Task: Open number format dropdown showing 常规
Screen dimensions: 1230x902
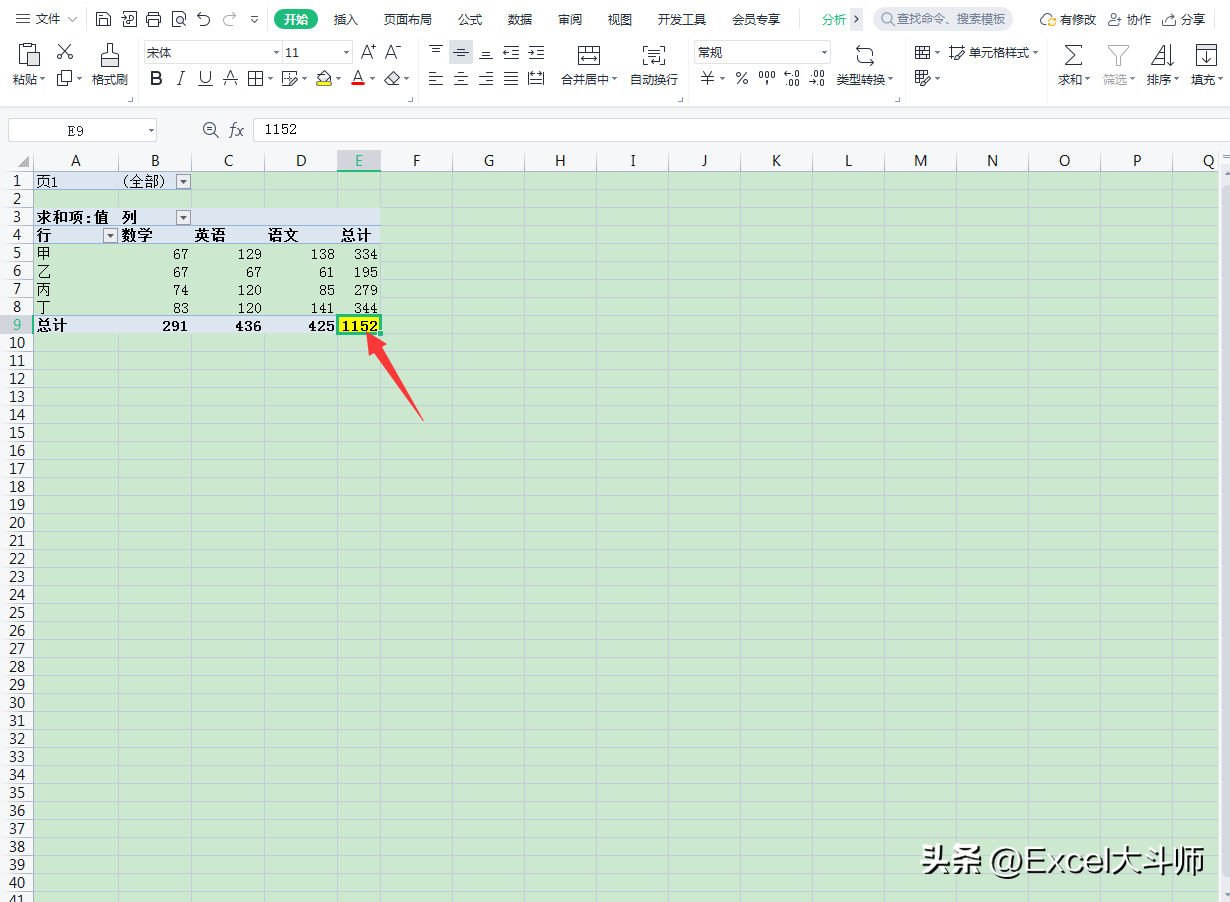Action: coord(824,52)
